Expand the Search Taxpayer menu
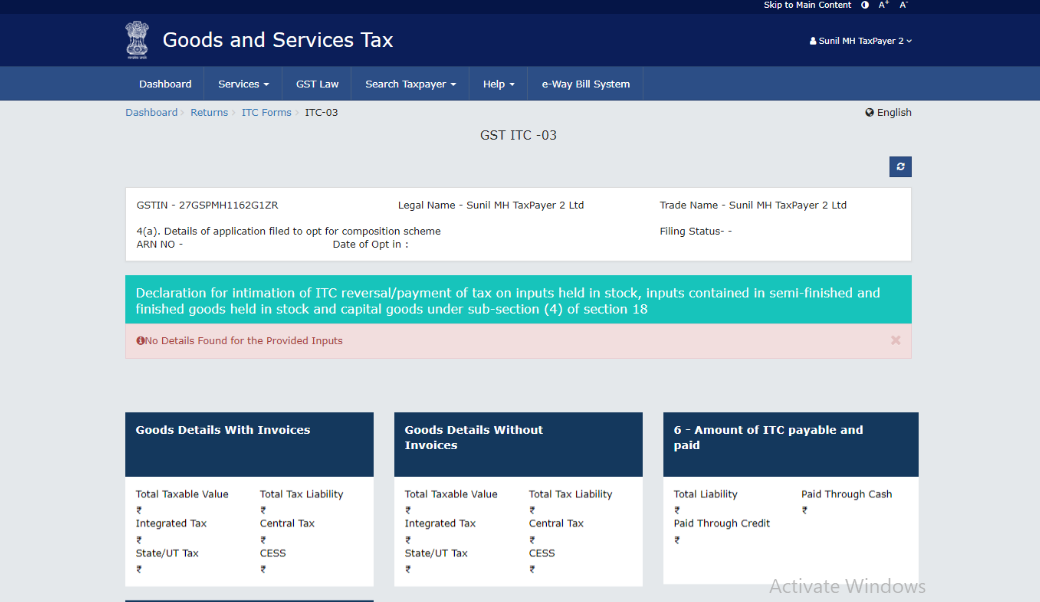 (410, 84)
